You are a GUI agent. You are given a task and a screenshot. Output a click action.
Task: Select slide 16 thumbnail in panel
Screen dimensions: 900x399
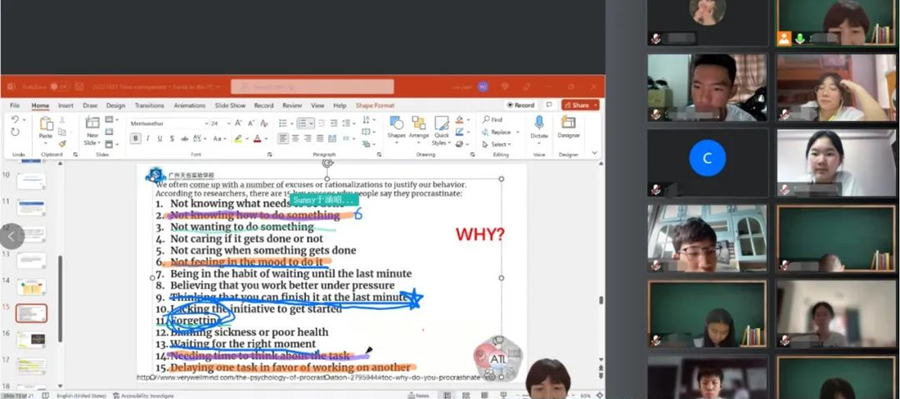click(x=31, y=340)
